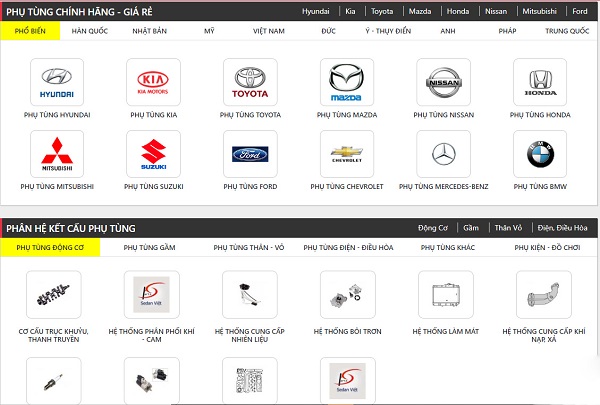Viewport: 600px width, 405px height.
Task: Click the intake exhaust pipe image tile
Action: point(543,294)
